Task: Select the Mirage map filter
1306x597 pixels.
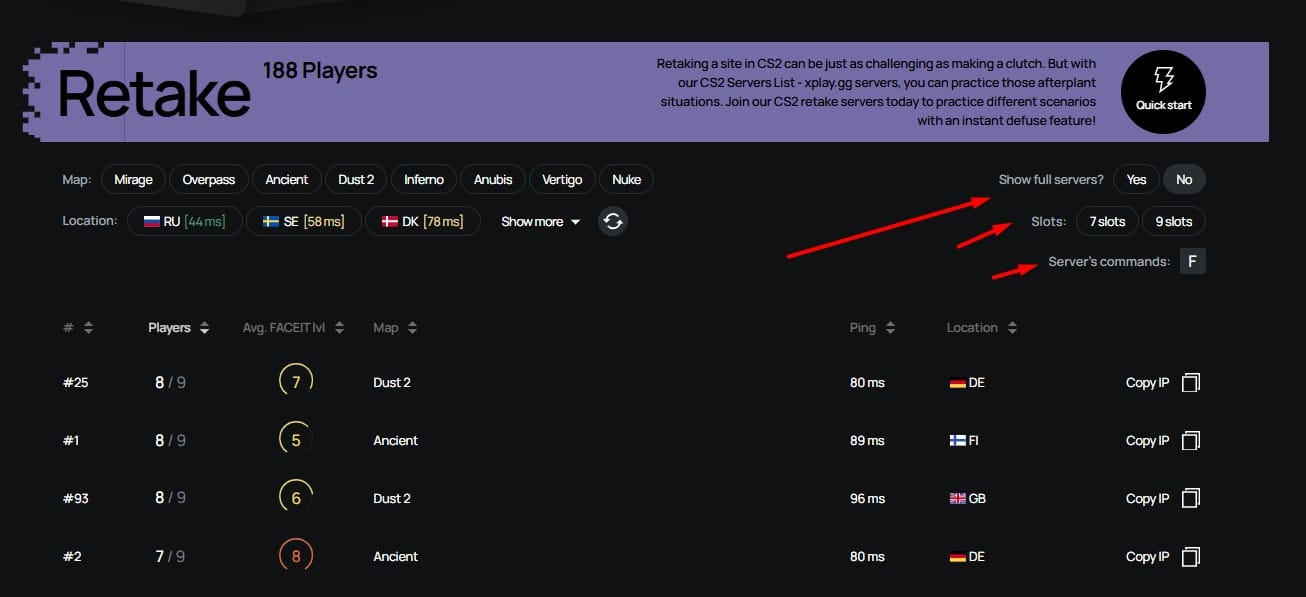Action: 133,180
